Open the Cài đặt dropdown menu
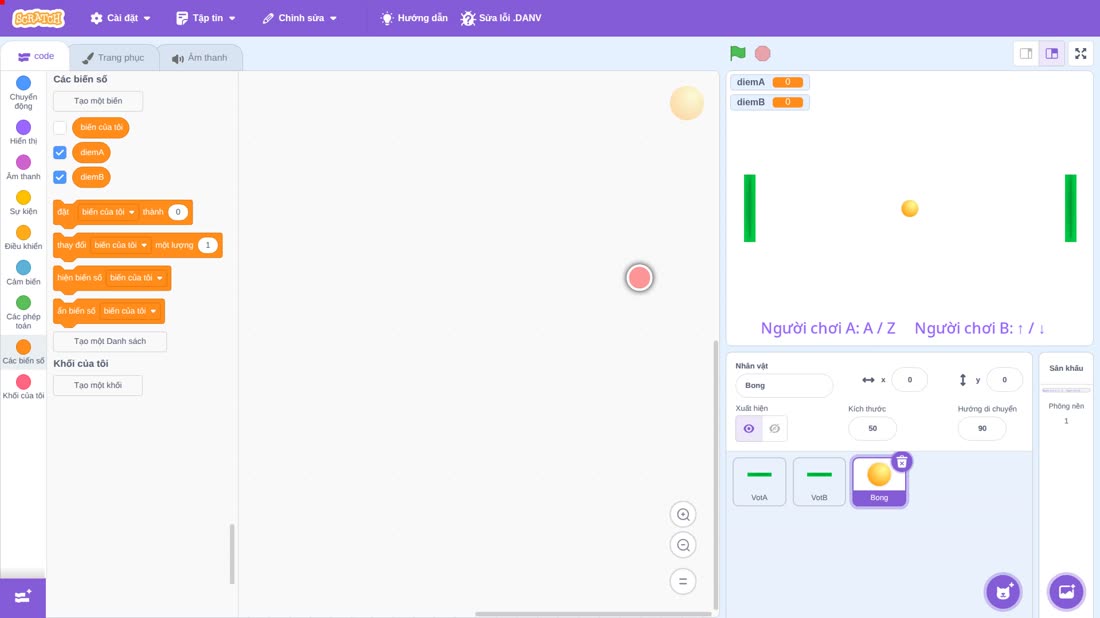The height and width of the screenshot is (618, 1100). click(x=121, y=18)
